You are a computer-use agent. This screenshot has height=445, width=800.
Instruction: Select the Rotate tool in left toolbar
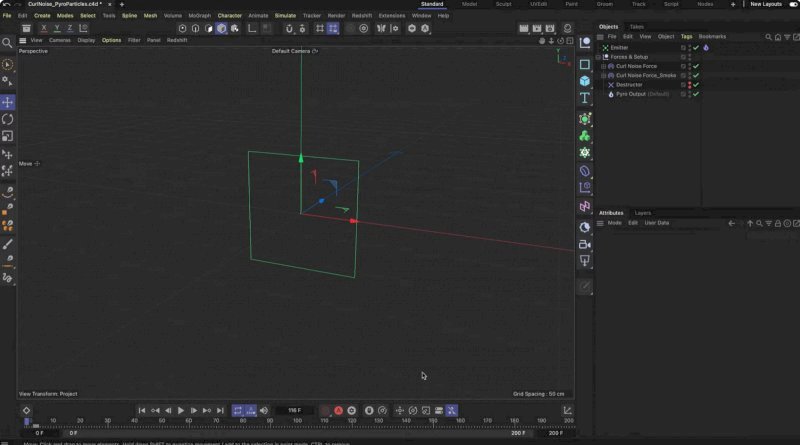pyautogui.click(x=8, y=119)
